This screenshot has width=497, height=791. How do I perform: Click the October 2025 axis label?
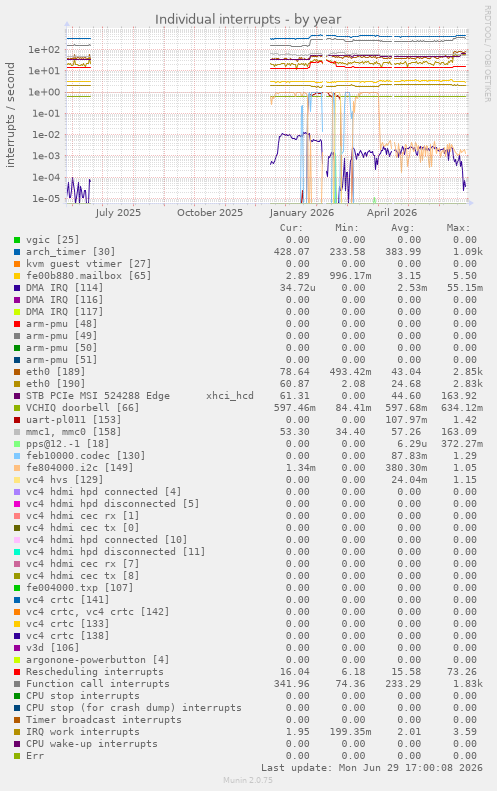coord(210,212)
